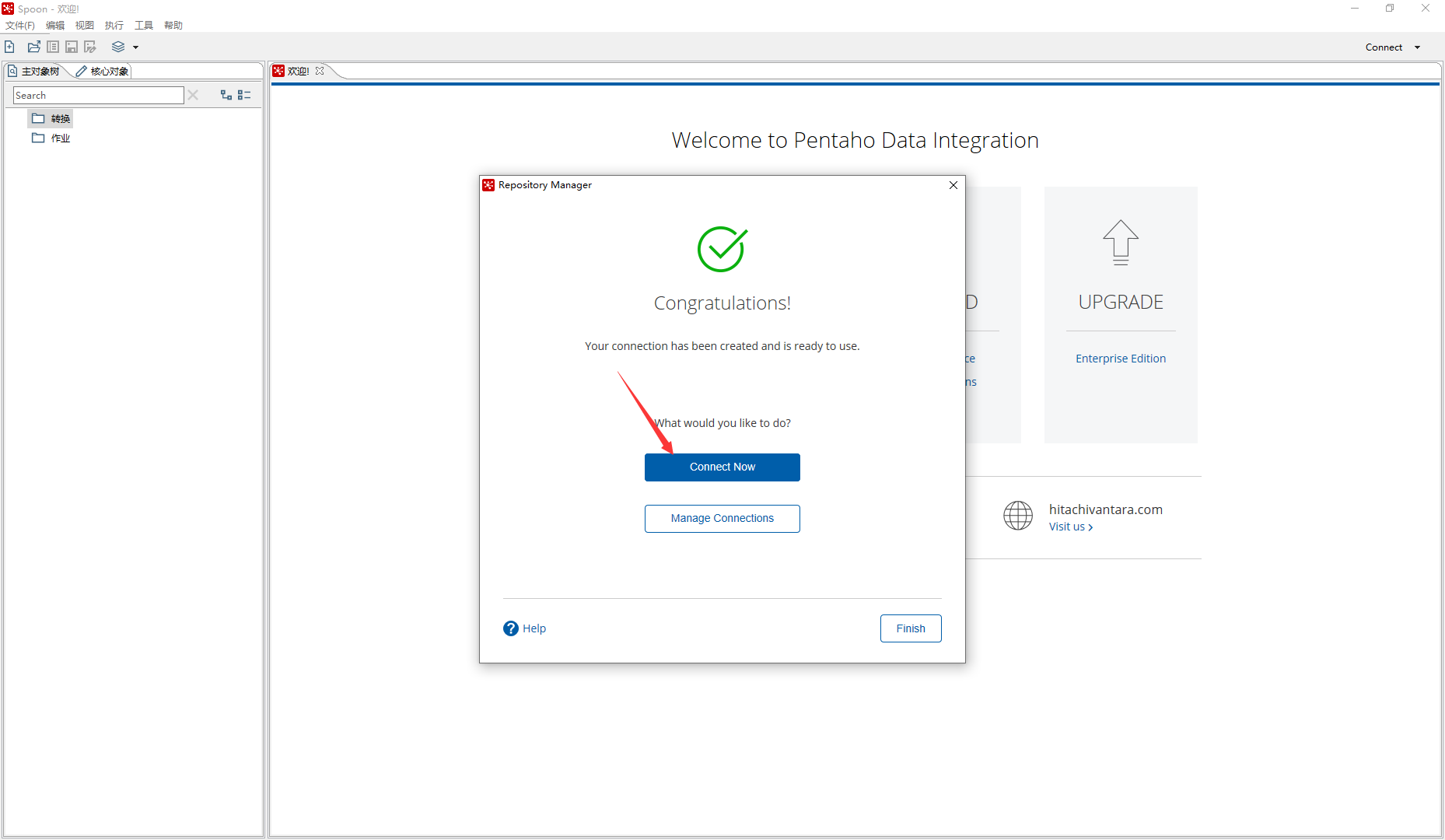Click the UPGRADE heading
This screenshot has height=840, width=1445.
click(1121, 302)
